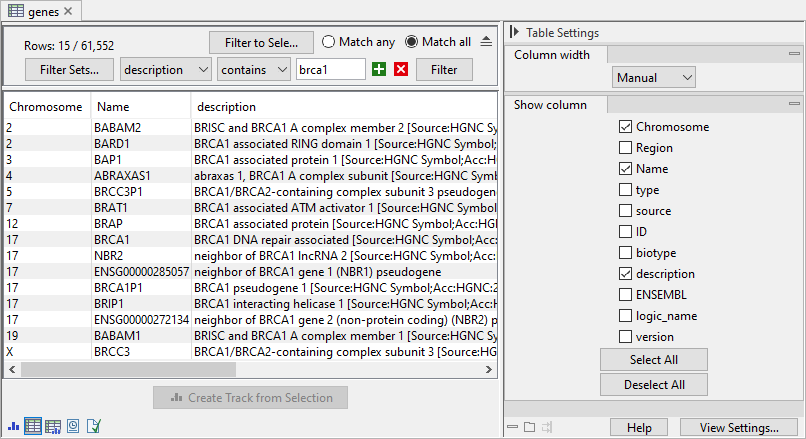Open the description filter field dropdown

166,70
